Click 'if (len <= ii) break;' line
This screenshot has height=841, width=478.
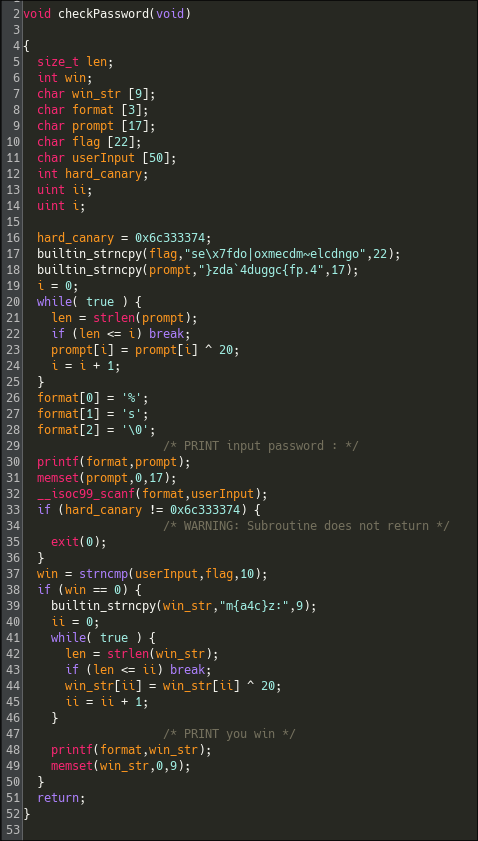click(138, 670)
